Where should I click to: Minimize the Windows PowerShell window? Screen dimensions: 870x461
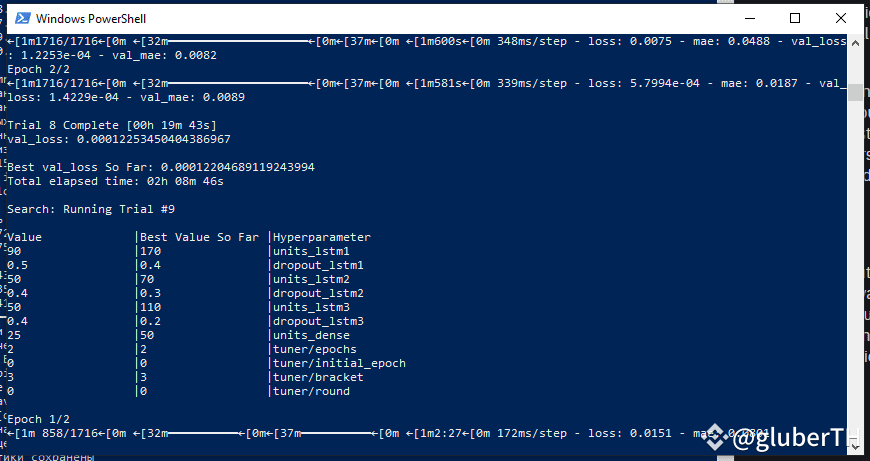[749, 18]
